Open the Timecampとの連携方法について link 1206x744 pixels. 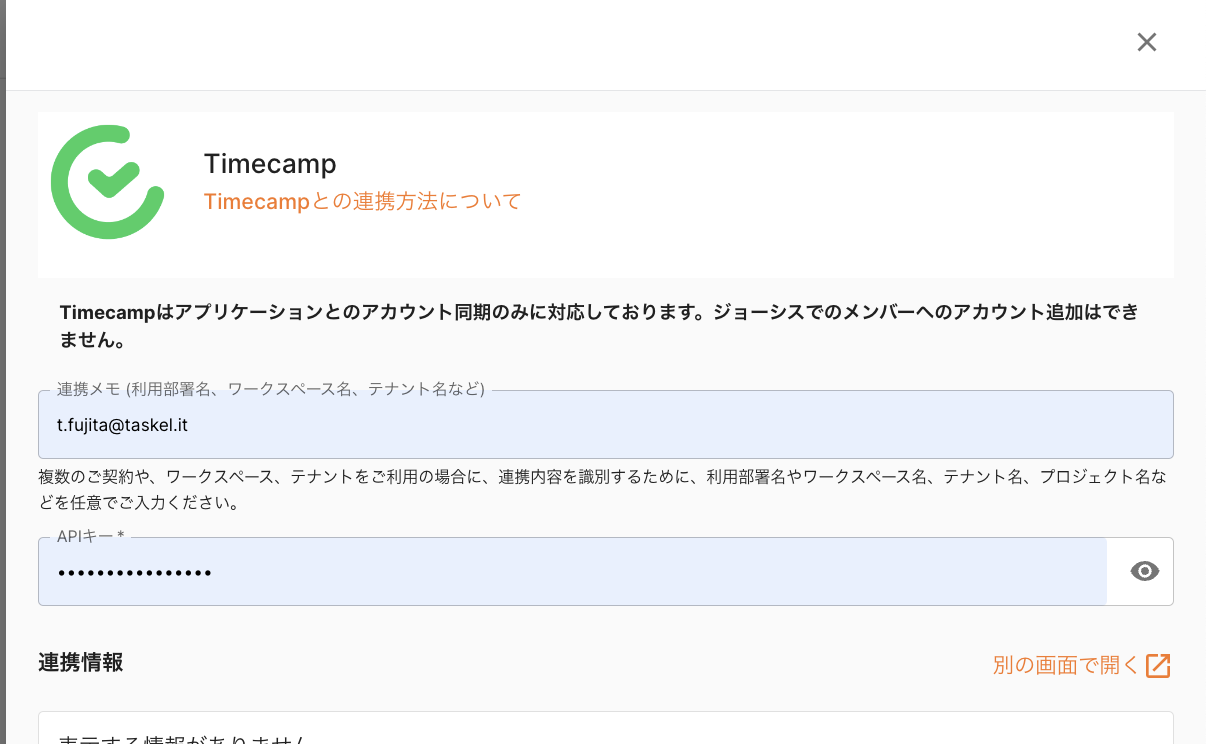(x=362, y=201)
